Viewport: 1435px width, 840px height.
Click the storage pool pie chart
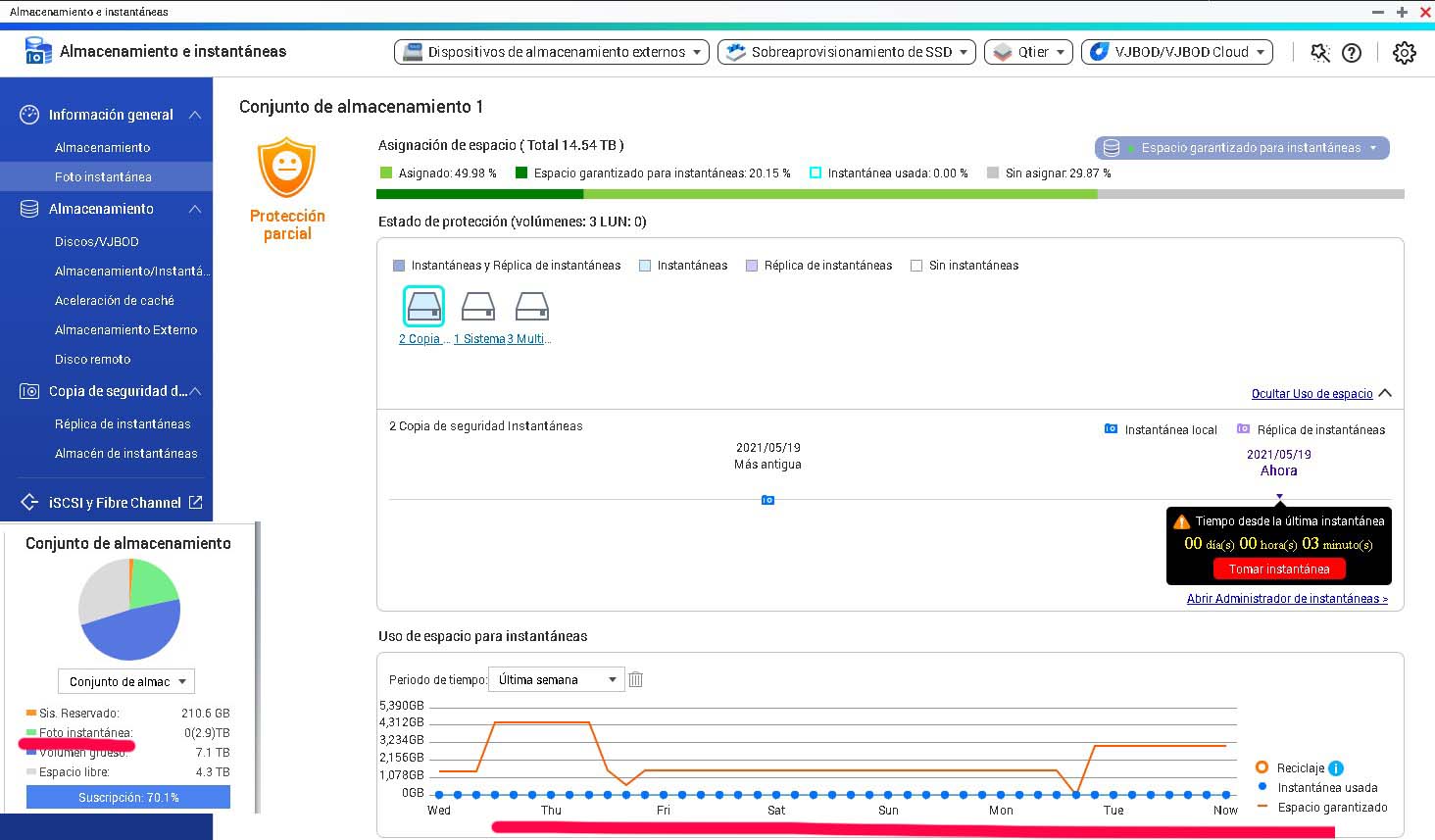click(129, 609)
